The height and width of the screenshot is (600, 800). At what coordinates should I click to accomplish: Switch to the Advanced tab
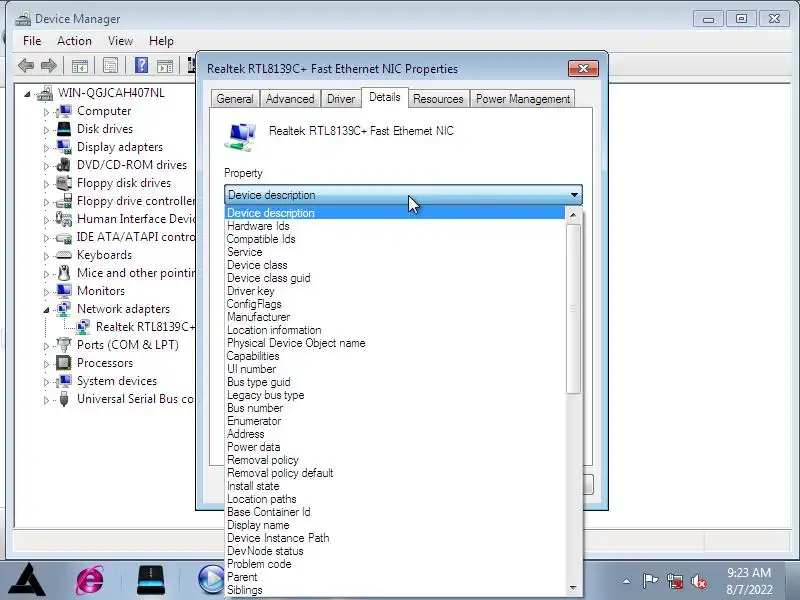(x=290, y=98)
